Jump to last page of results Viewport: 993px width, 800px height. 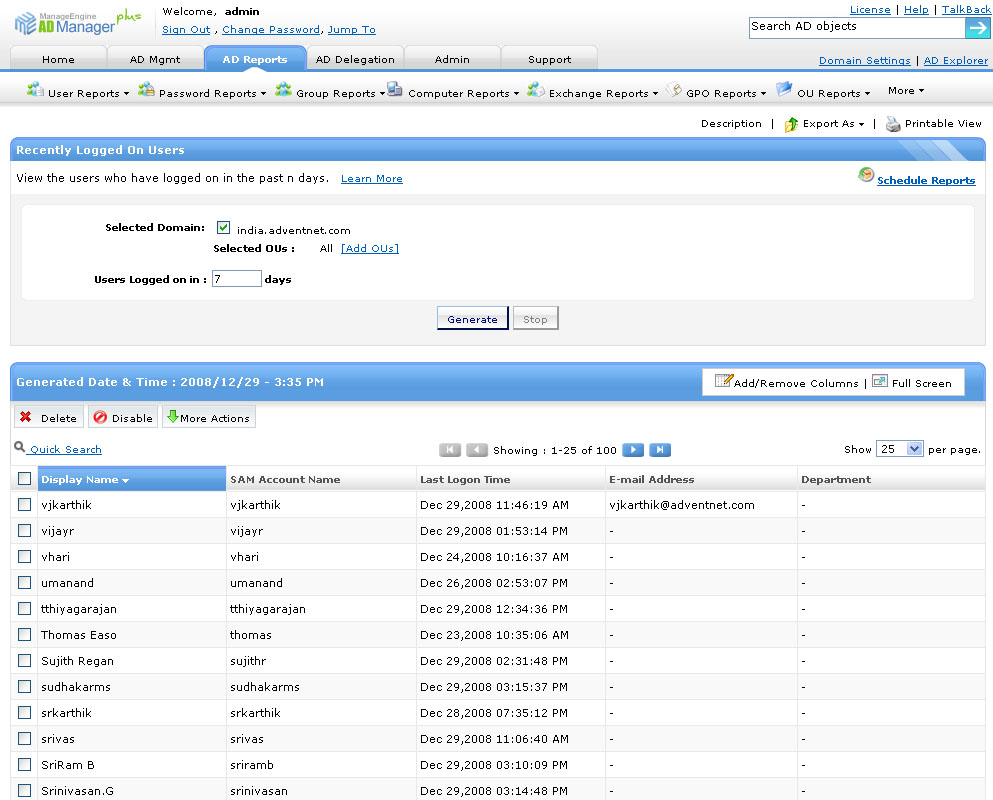660,450
